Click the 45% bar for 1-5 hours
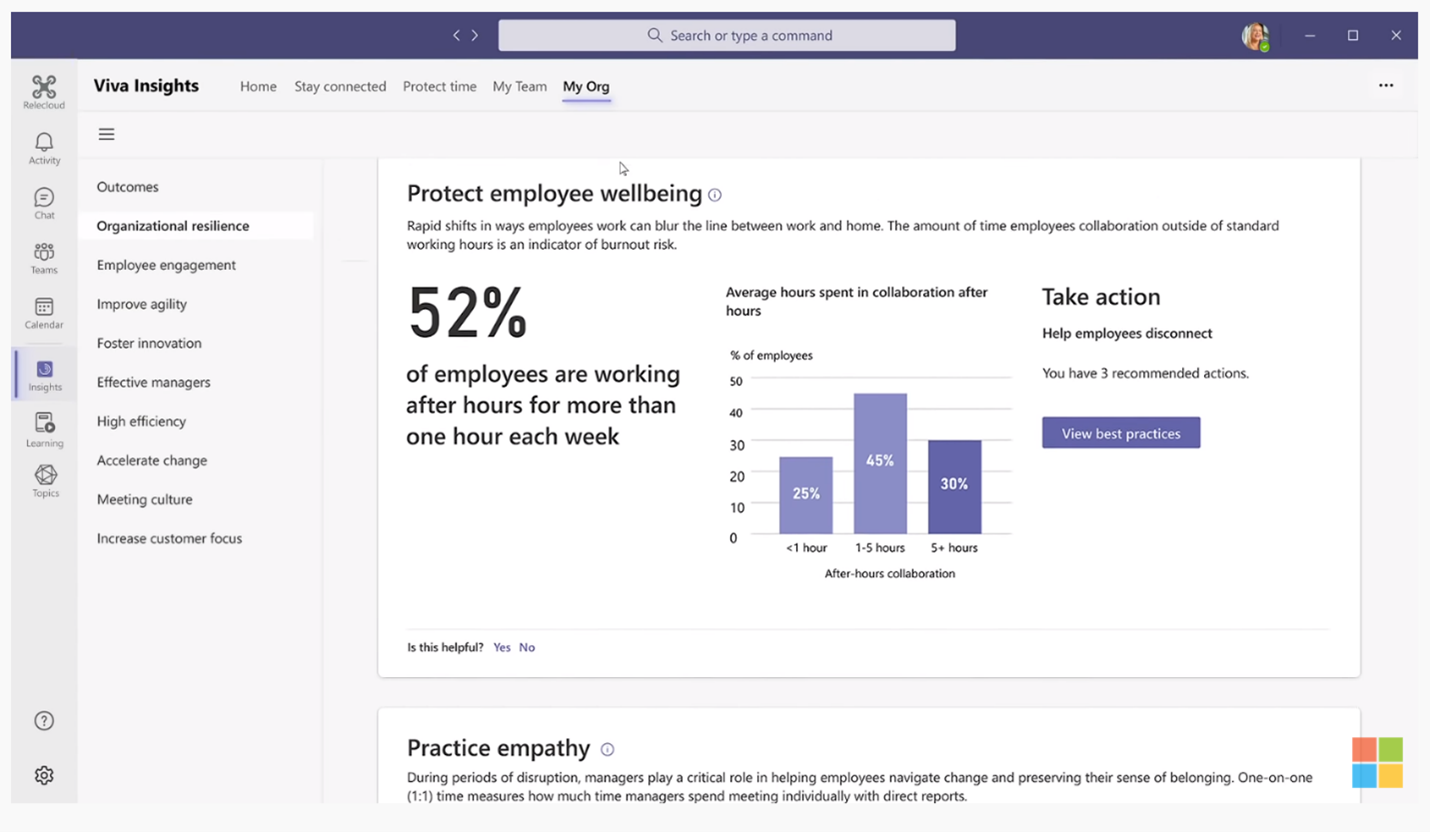The image size is (1430, 832). click(x=880, y=463)
